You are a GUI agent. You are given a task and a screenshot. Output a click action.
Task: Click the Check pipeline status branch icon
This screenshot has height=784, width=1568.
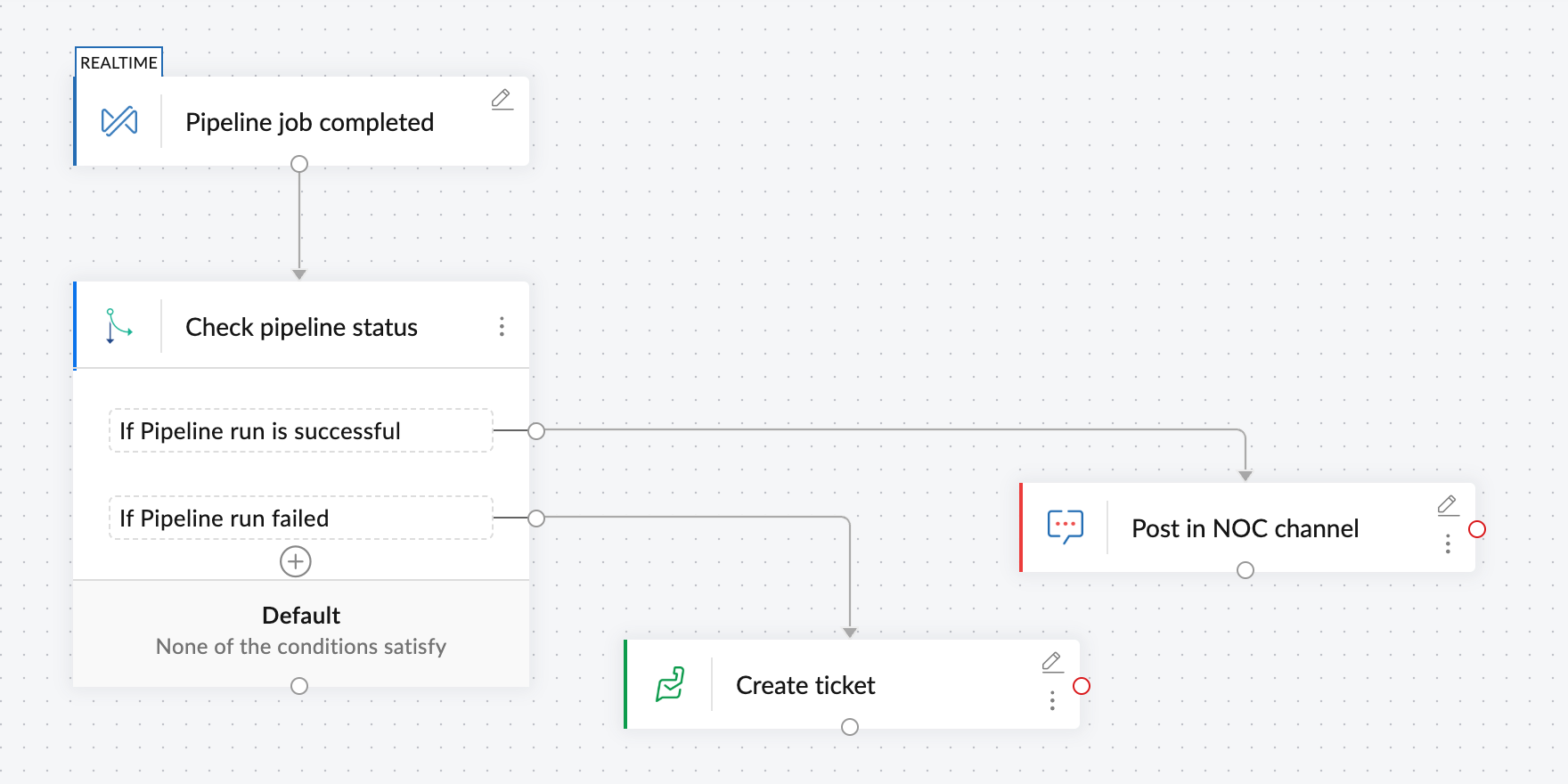pyautogui.click(x=118, y=326)
